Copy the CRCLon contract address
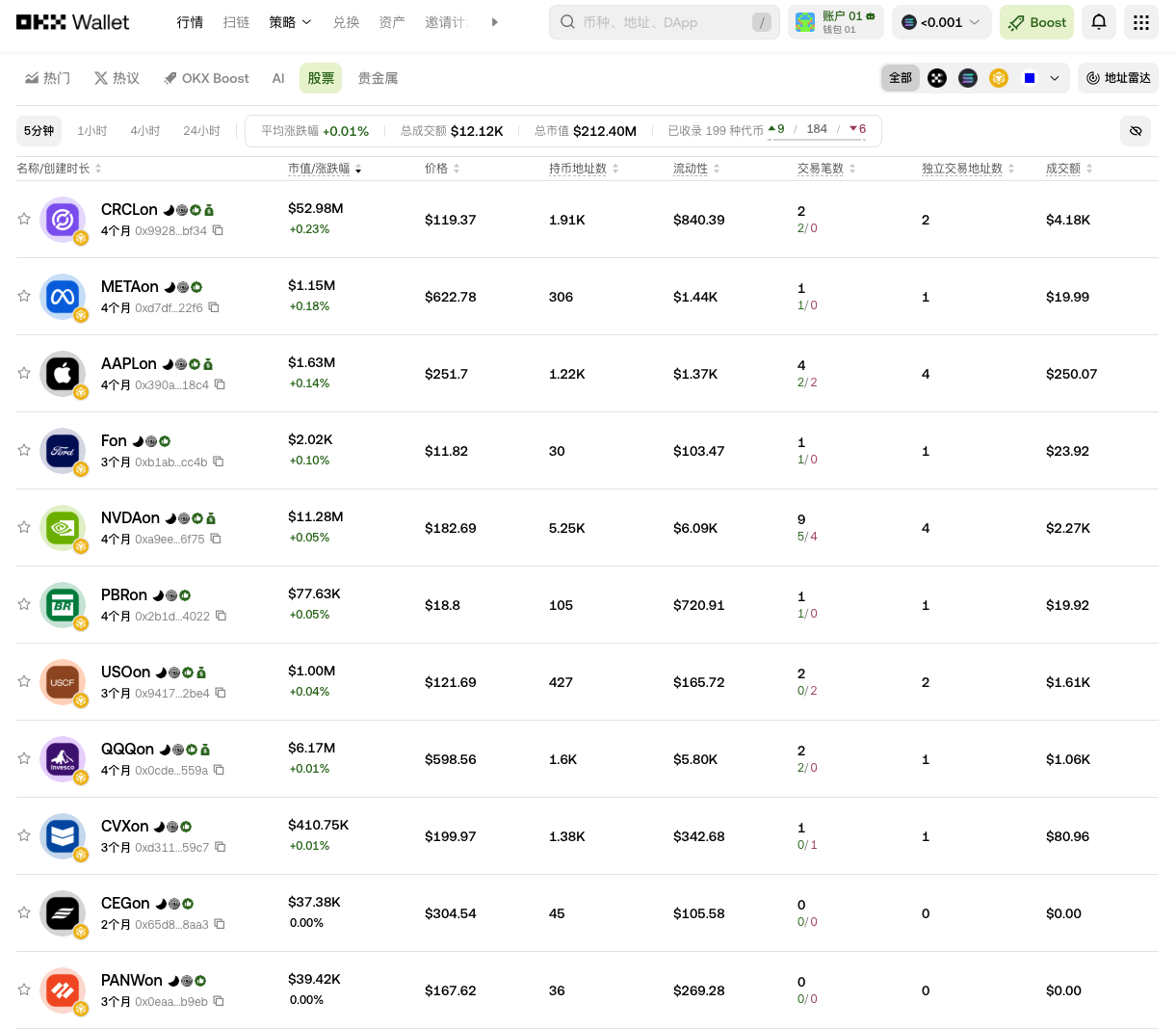 click(218, 231)
